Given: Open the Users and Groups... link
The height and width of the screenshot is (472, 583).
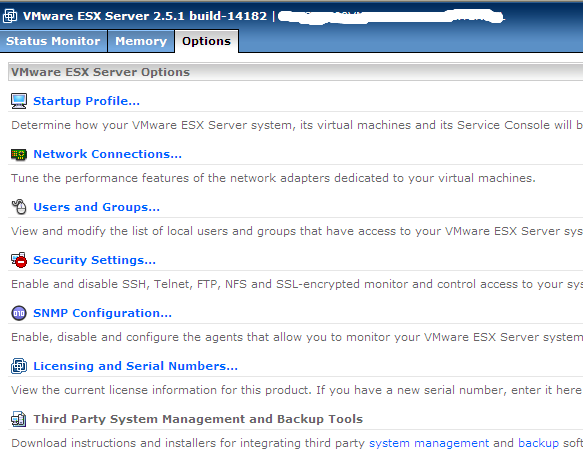Looking at the screenshot, I should coord(96,207).
